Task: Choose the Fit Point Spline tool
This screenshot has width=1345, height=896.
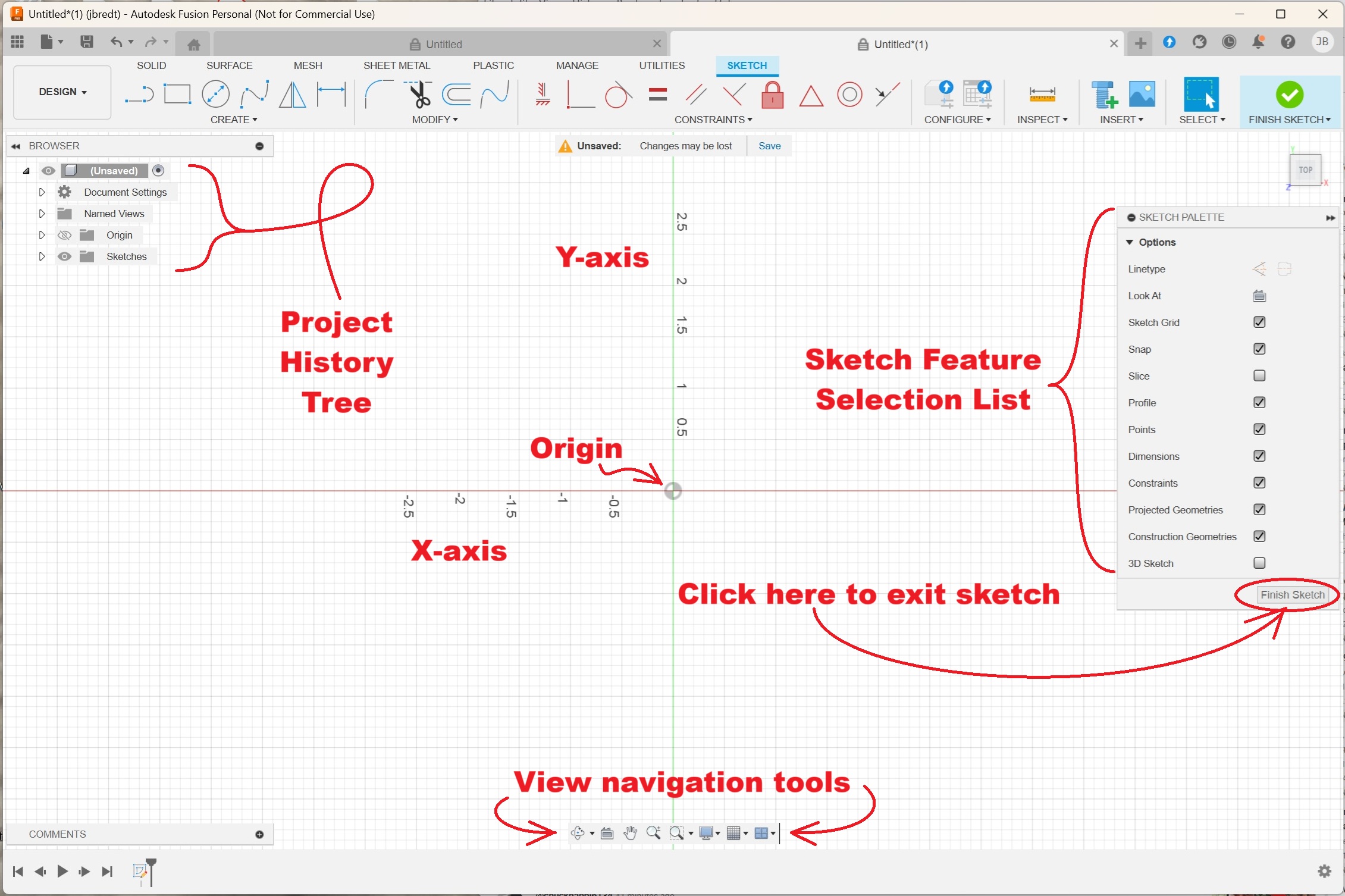Action: (254, 95)
